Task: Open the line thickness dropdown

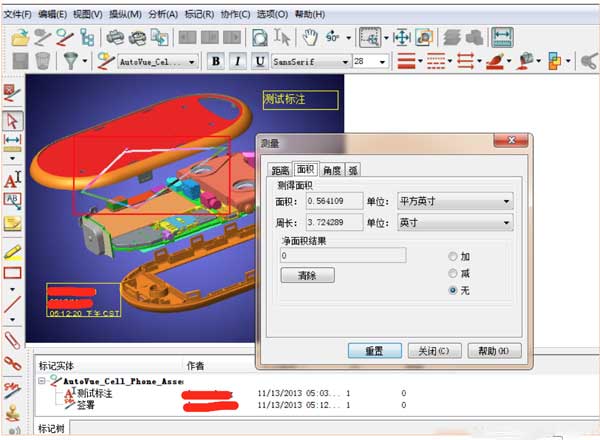Action: coord(420,61)
